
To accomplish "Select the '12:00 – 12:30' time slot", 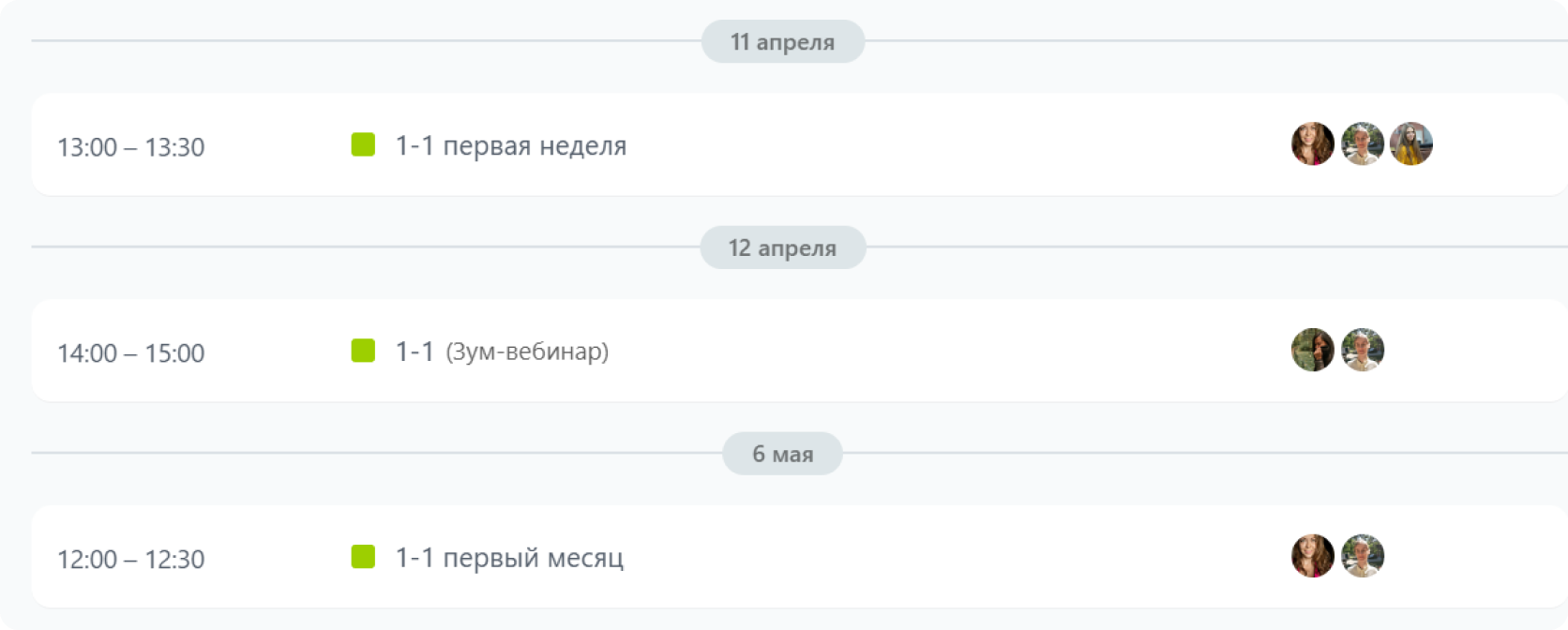I will 131,557.
